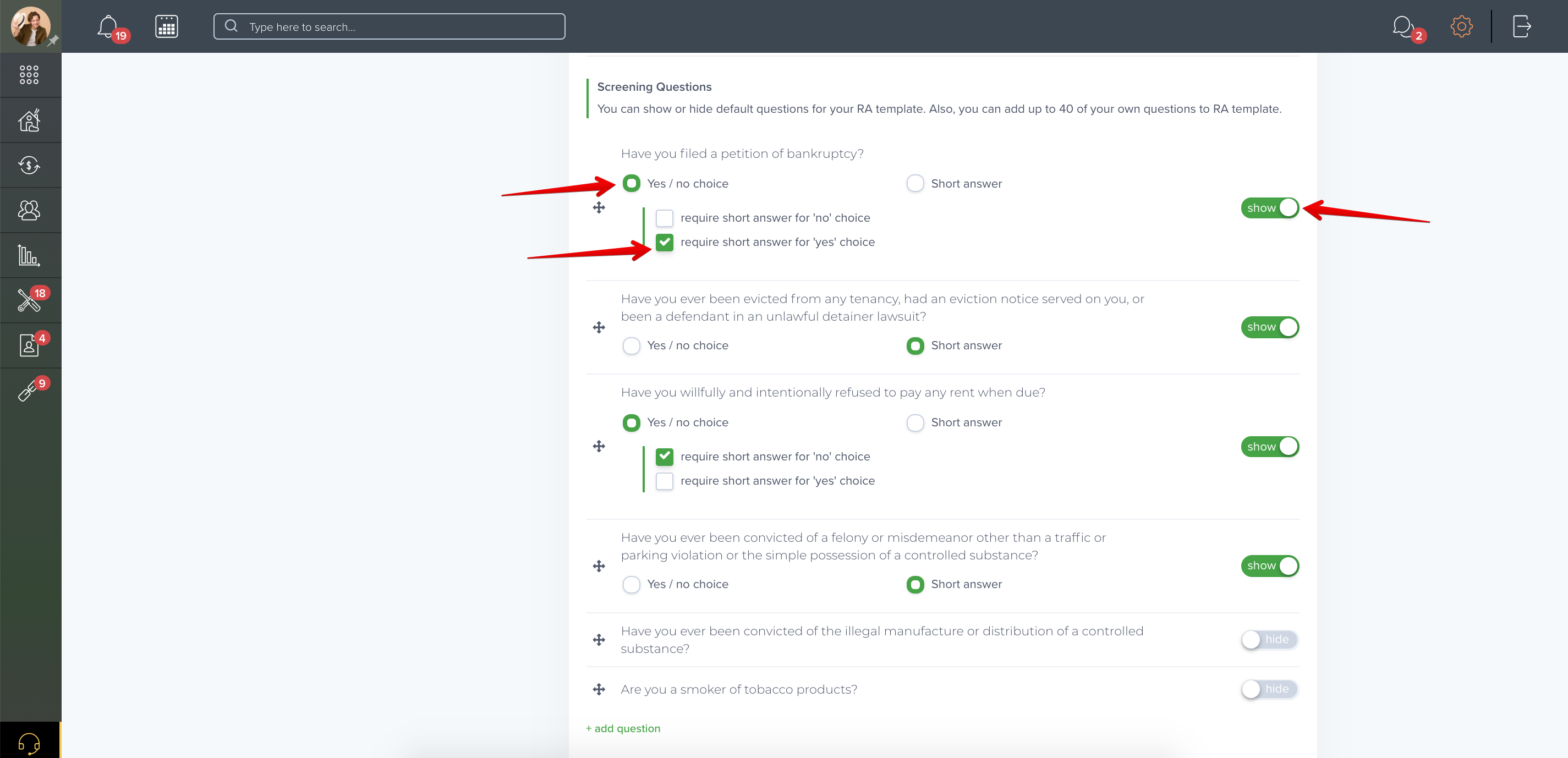Viewport: 1568px width, 758px height.
Task: Click the chat badge showing 2
Action: (x=1418, y=36)
